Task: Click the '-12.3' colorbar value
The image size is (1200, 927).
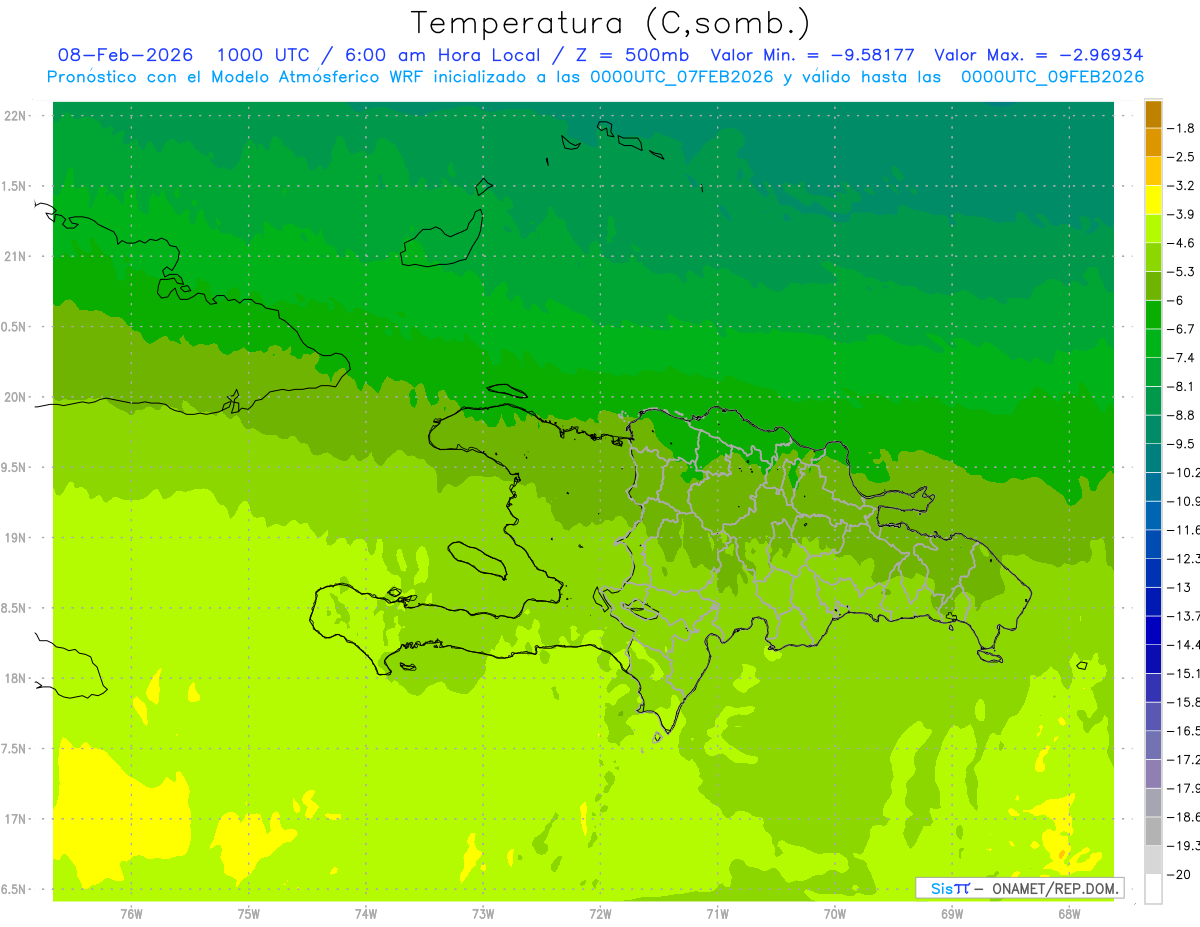Action: [x=1185, y=558]
